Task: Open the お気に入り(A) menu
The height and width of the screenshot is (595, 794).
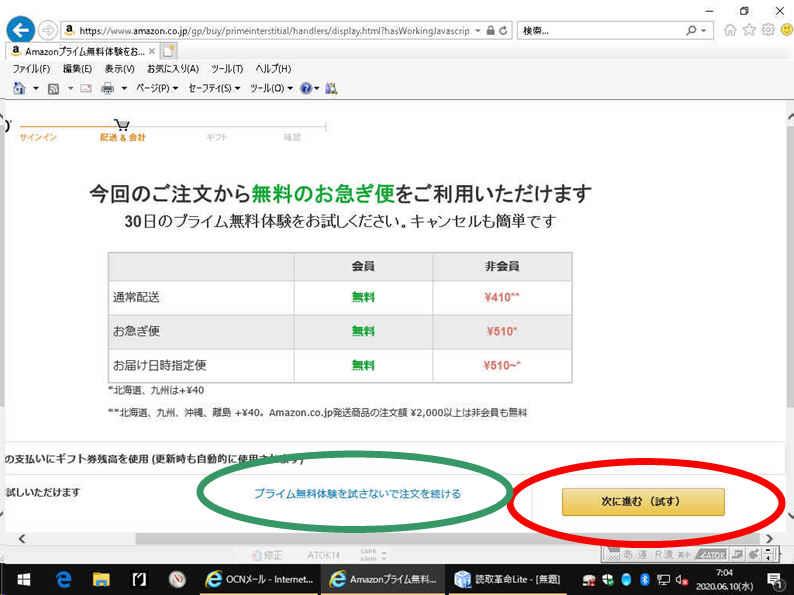Action: (173, 68)
